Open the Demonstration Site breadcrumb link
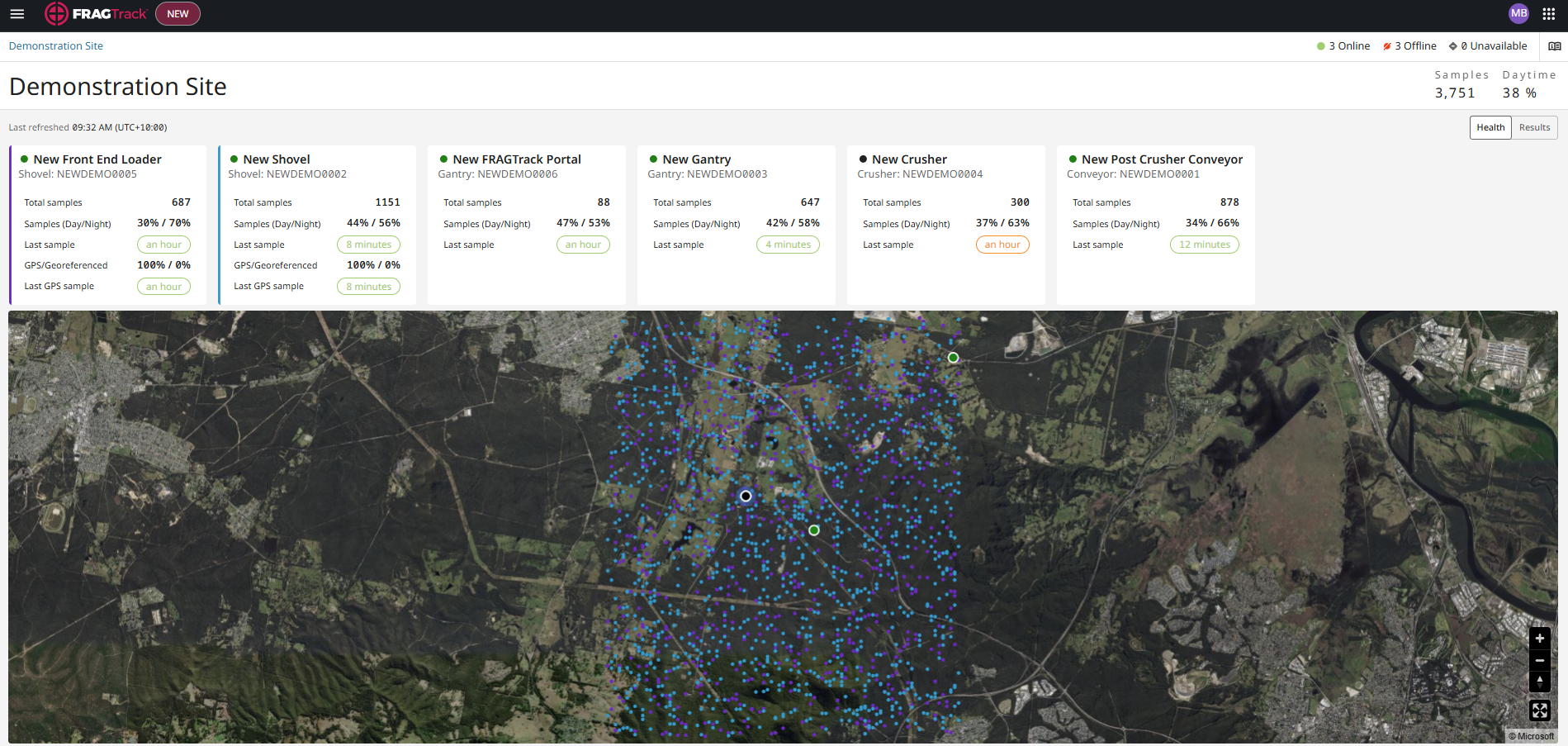This screenshot has width=1568, height=746. pos(56,46)
